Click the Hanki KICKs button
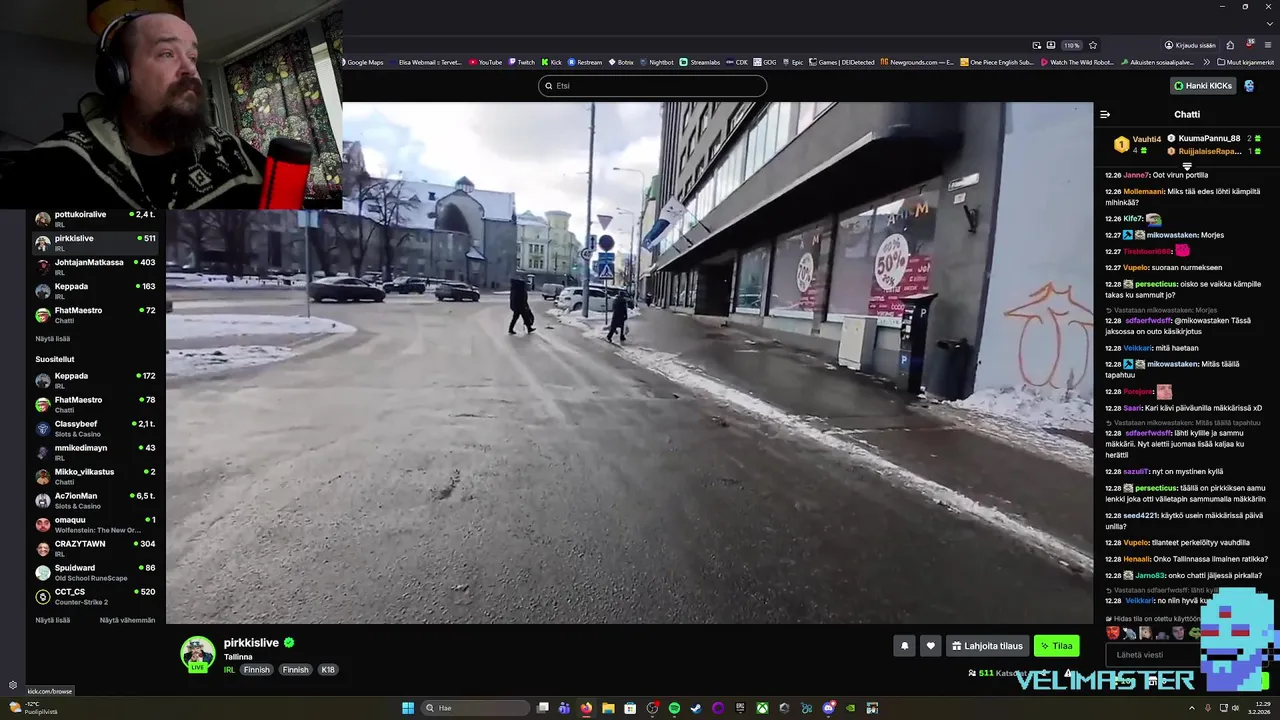Viewport: 1280px width, 720px height. point(1203,86)
